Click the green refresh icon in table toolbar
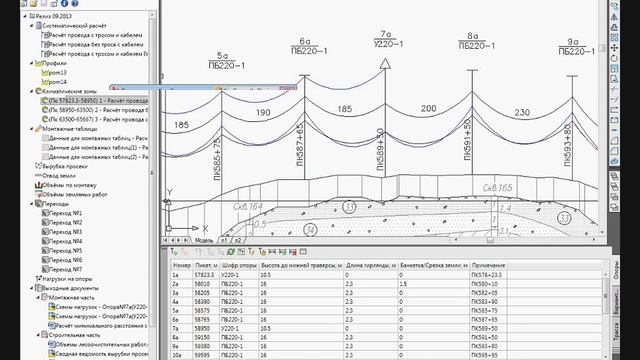This screenshot has width=640, height=360. coord(231,252)
